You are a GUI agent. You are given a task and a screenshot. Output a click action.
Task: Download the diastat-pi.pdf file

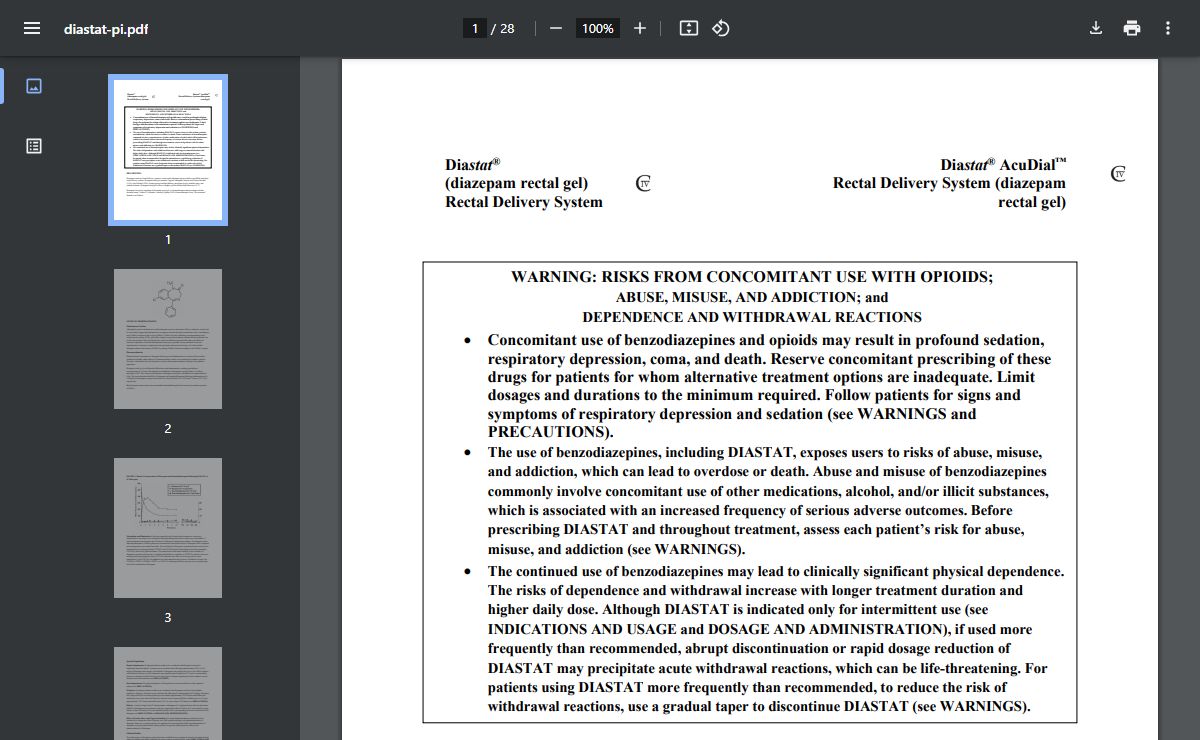click(x=1096, y=28)
